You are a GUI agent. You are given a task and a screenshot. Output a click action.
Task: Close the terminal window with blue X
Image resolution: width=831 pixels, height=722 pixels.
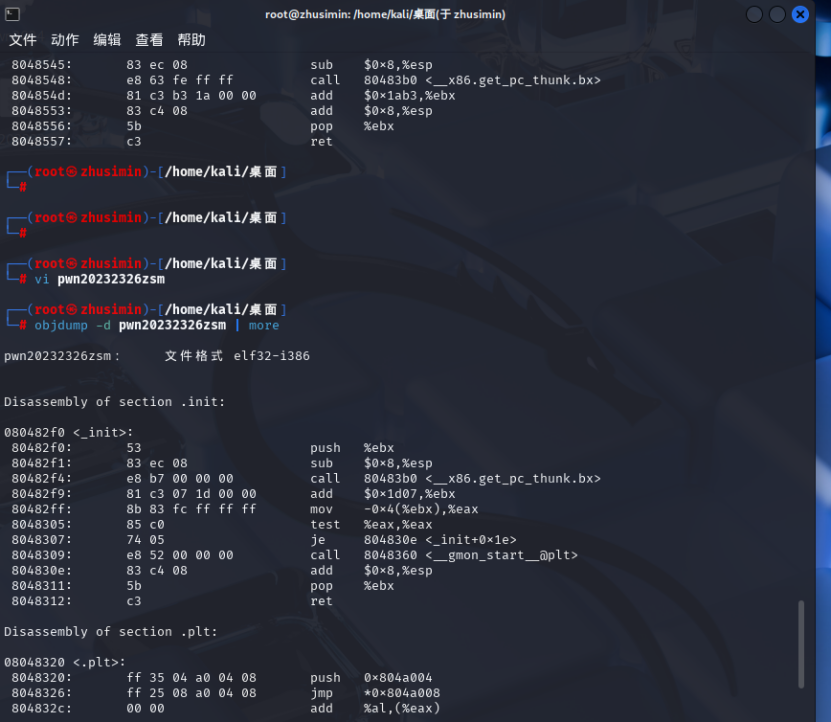click(800, 14)
